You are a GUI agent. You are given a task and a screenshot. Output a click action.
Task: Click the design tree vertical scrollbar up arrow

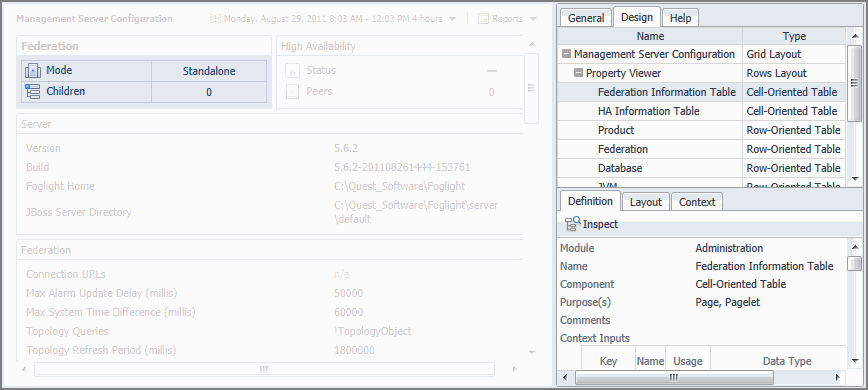coord(854,37)
